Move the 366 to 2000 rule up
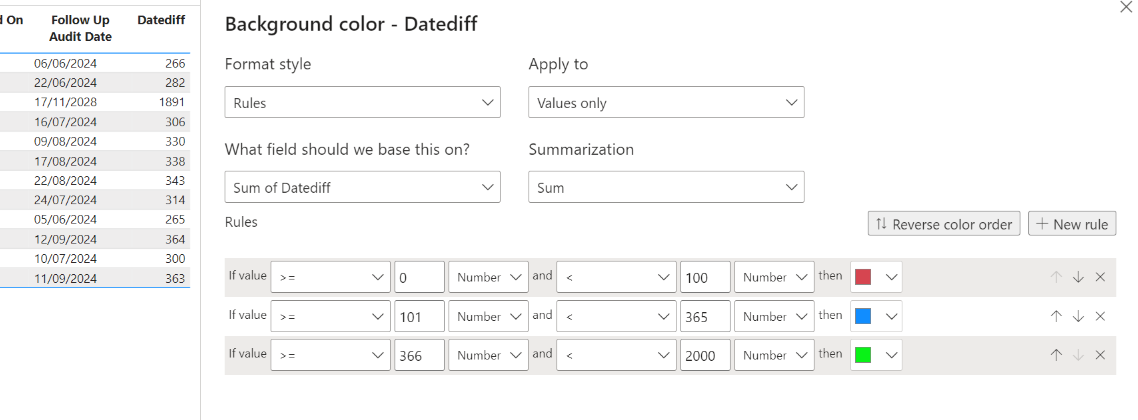This screenshot has height=420, width=1138. pos(1057,355)
